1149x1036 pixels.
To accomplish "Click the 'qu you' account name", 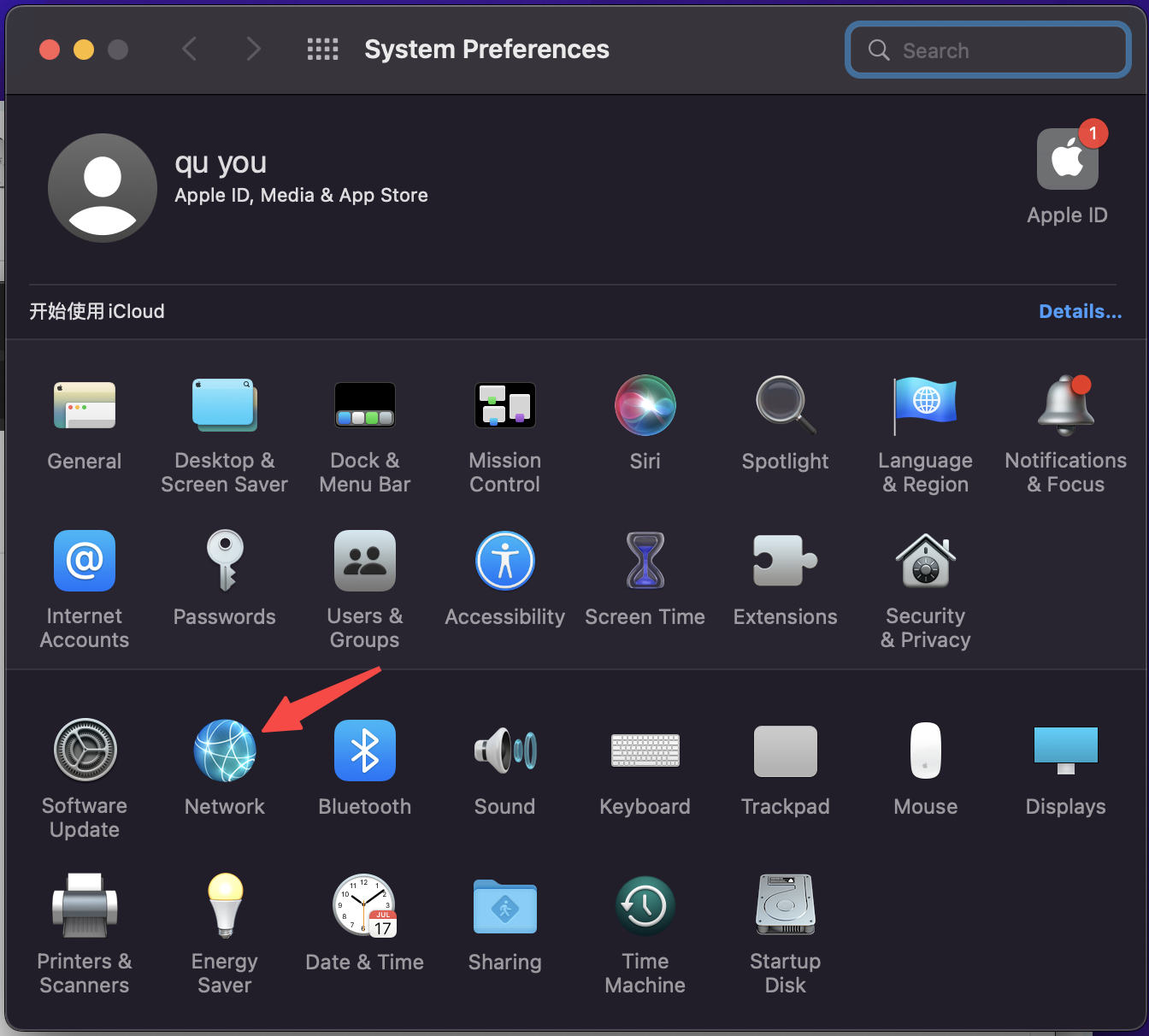I will (x=221, y=162).
